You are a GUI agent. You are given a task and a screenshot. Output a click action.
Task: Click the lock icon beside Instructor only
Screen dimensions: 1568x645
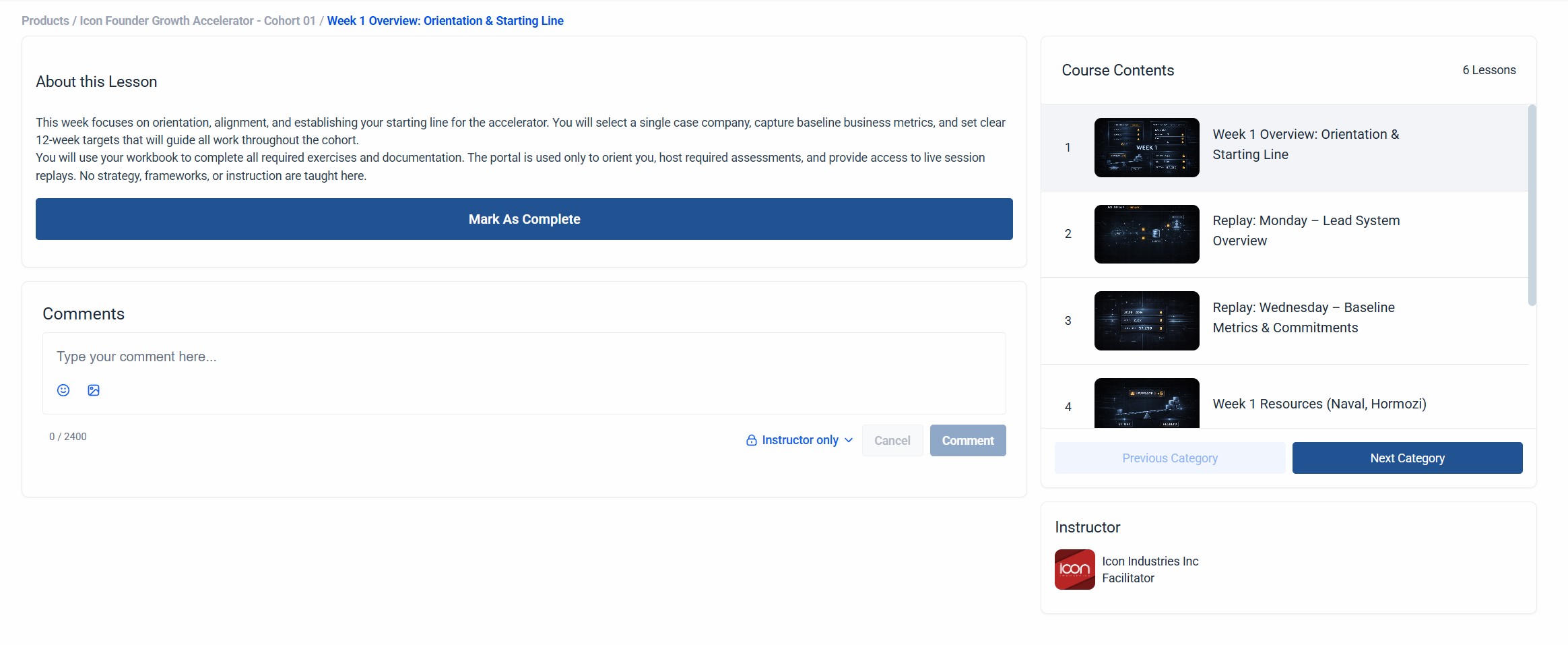[x=752, y=440]
